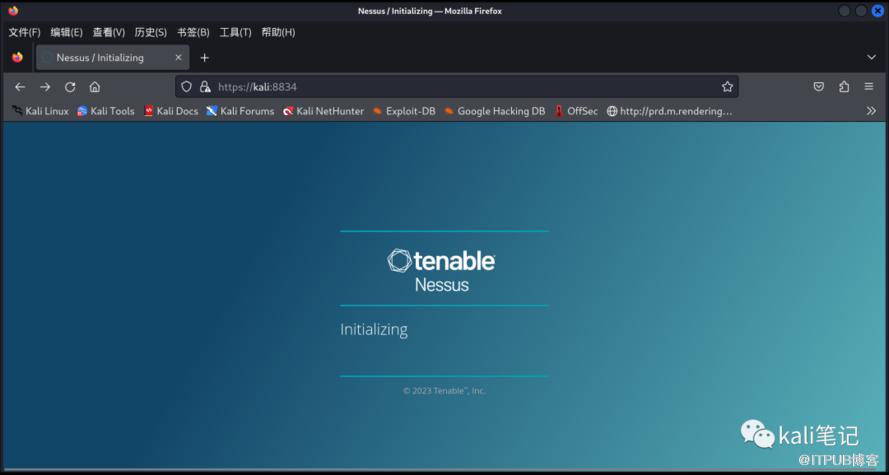Go to the Firefox home page
The width and height of the screenshot is (889, 475).
pos(95,87)
